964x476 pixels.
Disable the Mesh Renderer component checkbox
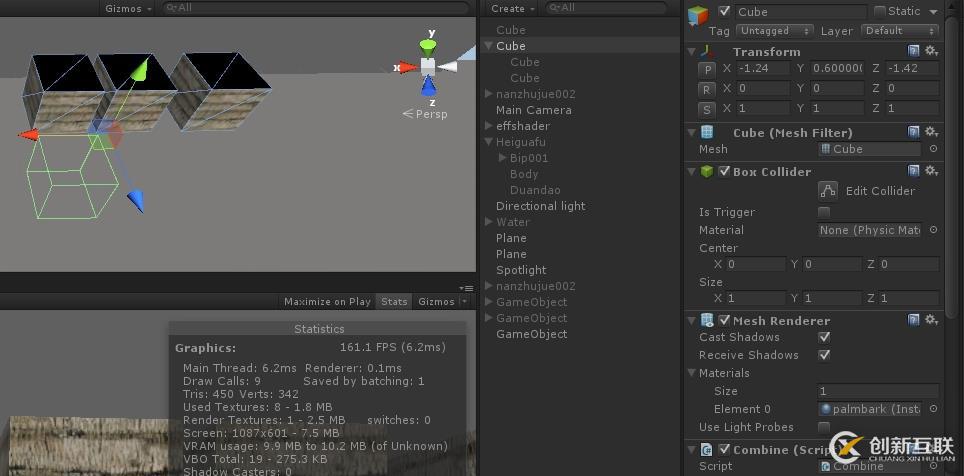click(x=724, y=320)
